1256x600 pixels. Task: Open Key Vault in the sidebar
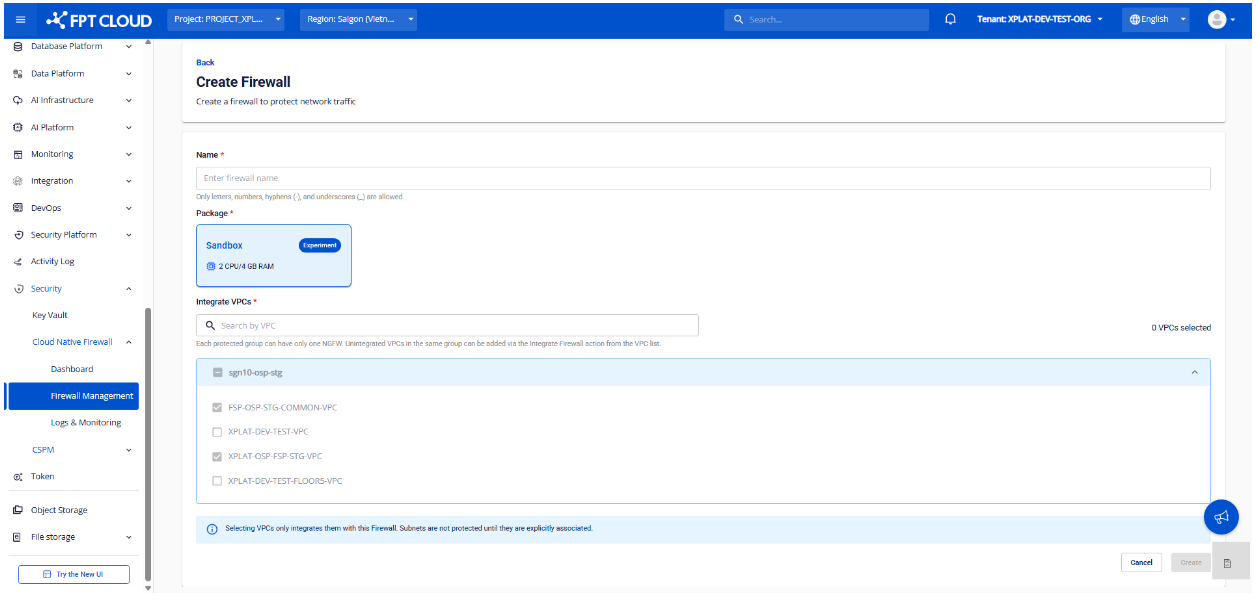pos(50,315)
